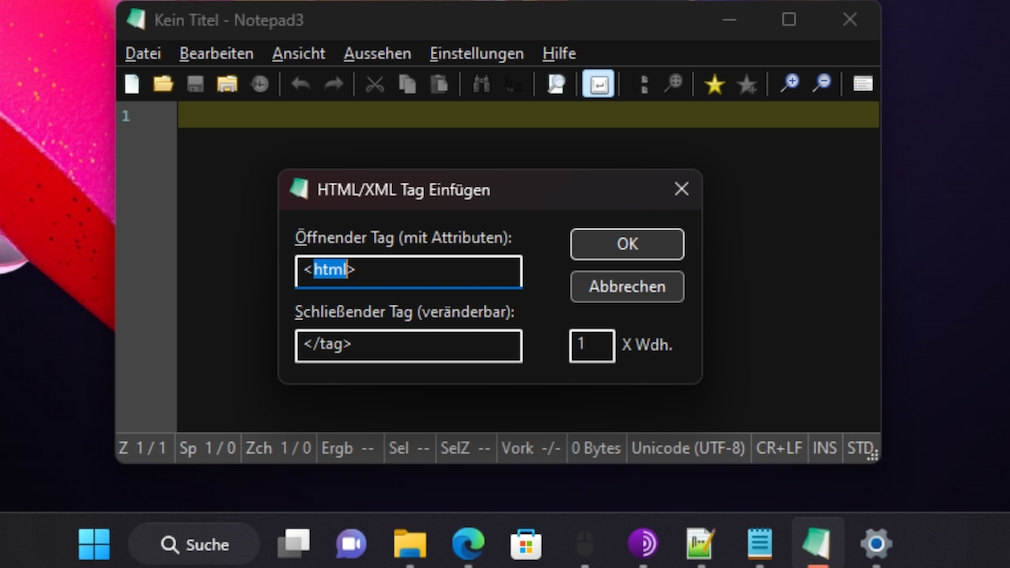This screenshot has width=1010, height=568.
Task: Click the 'CR+LF' line ending status entry
Action: [779, 448]
